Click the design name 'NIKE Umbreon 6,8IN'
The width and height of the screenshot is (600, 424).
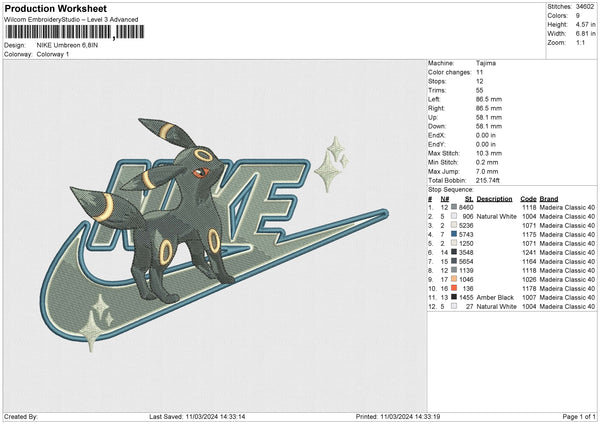tap(67, 45)
